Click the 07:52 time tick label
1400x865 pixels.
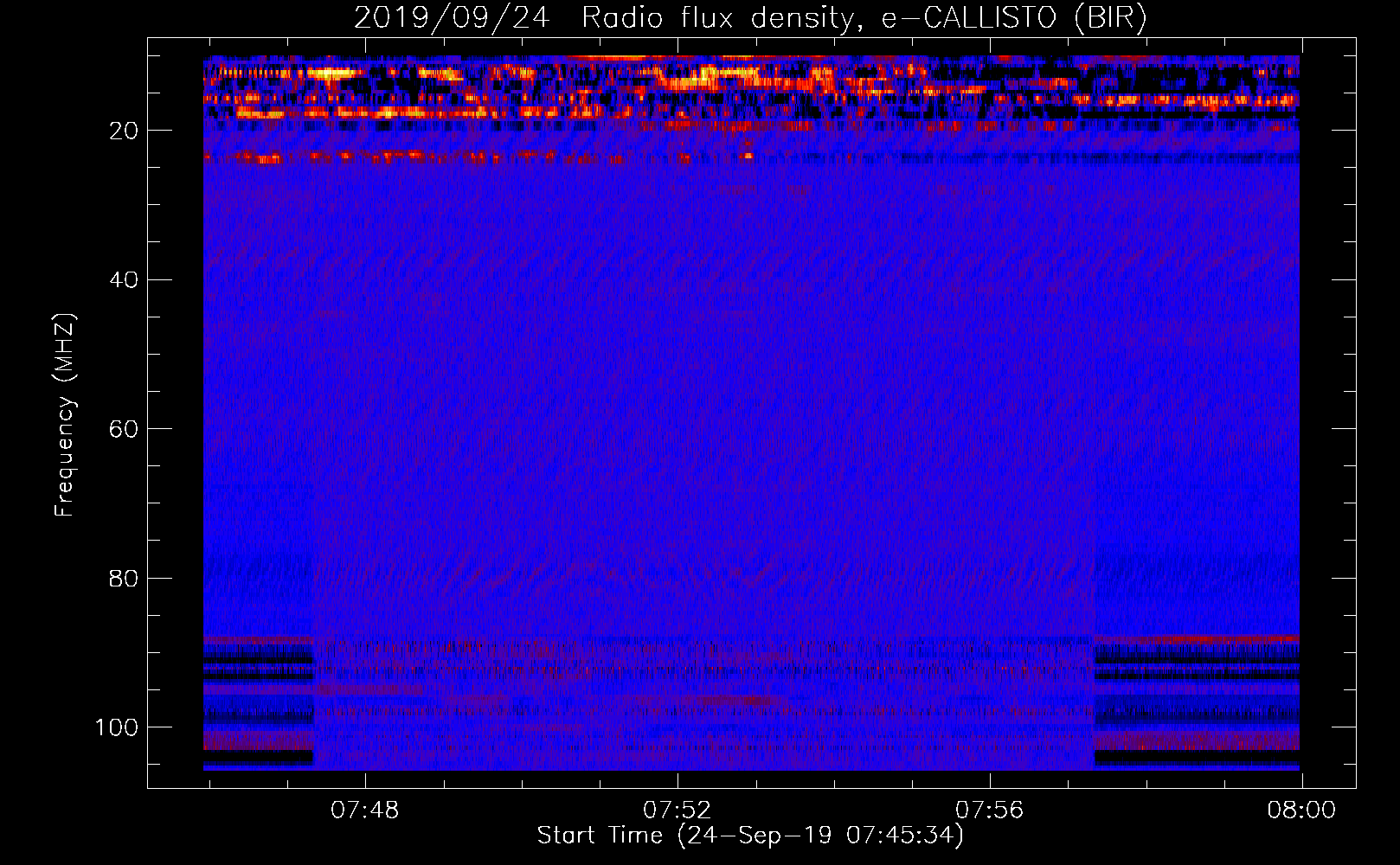coord(677,811)
